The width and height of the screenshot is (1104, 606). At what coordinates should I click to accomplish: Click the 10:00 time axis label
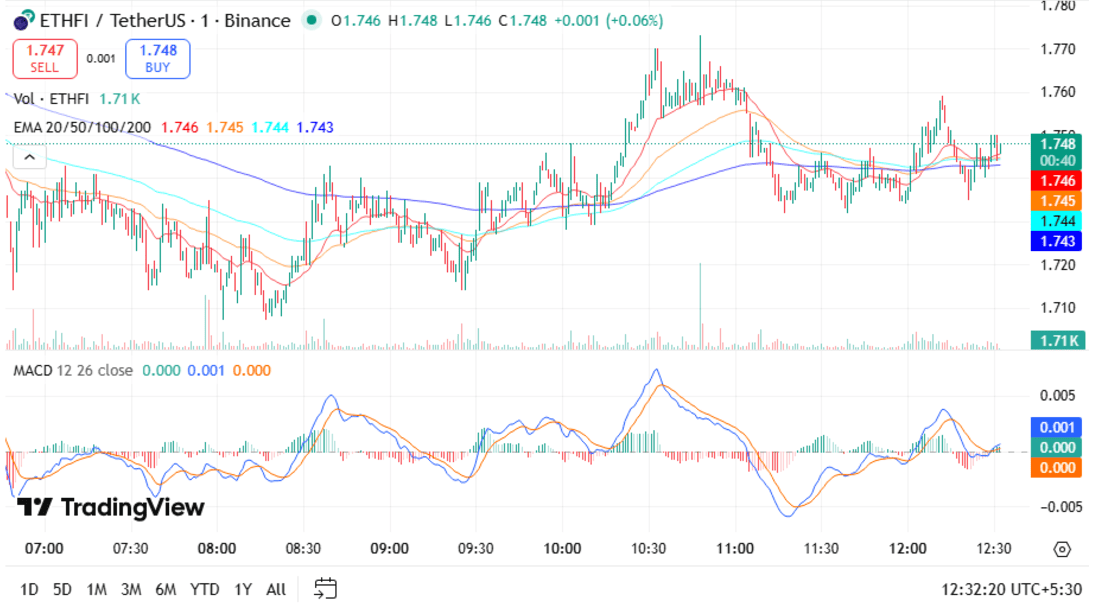562,549
